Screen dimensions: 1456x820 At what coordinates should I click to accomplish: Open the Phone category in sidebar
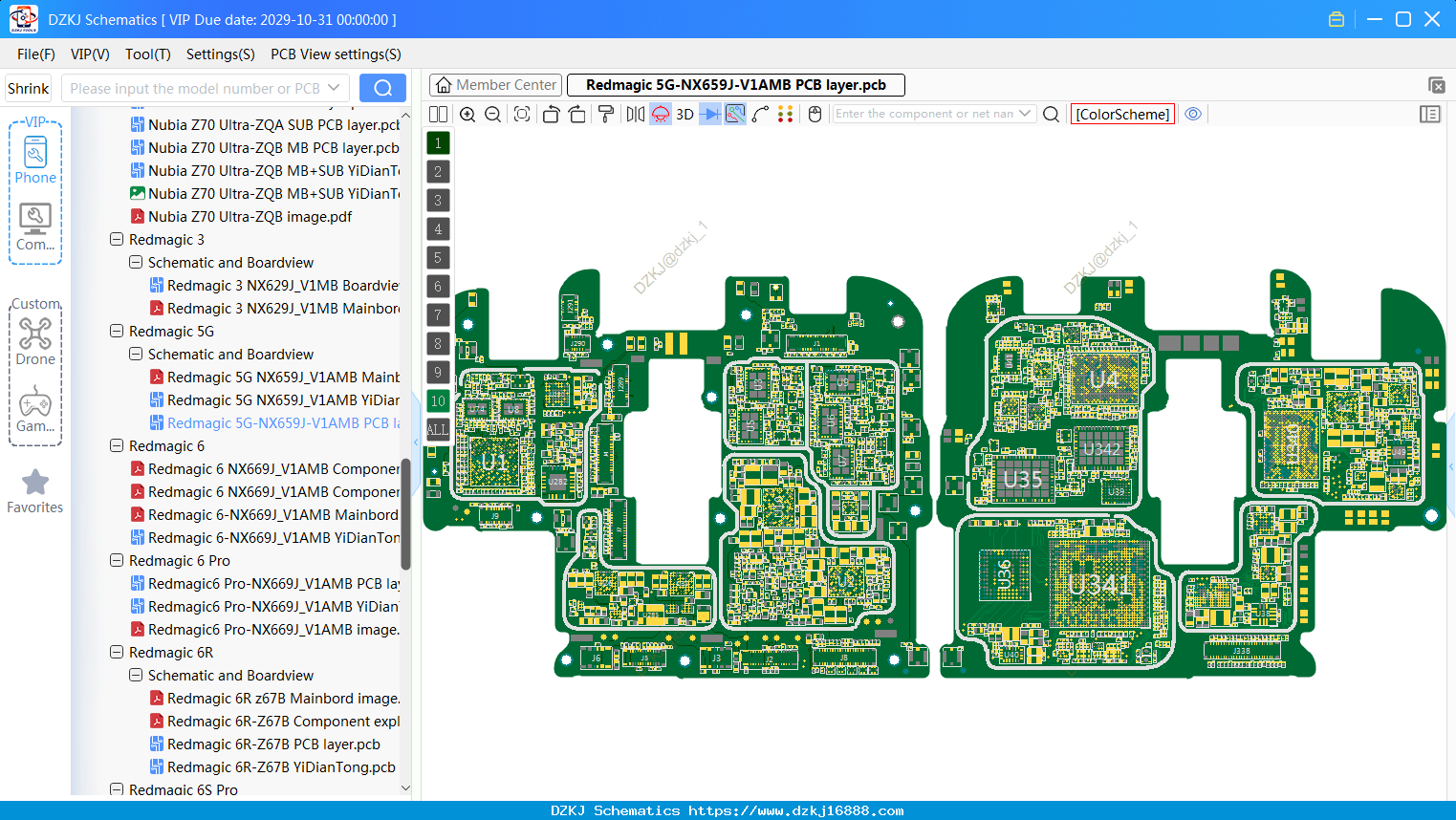(x=35, y=160)
